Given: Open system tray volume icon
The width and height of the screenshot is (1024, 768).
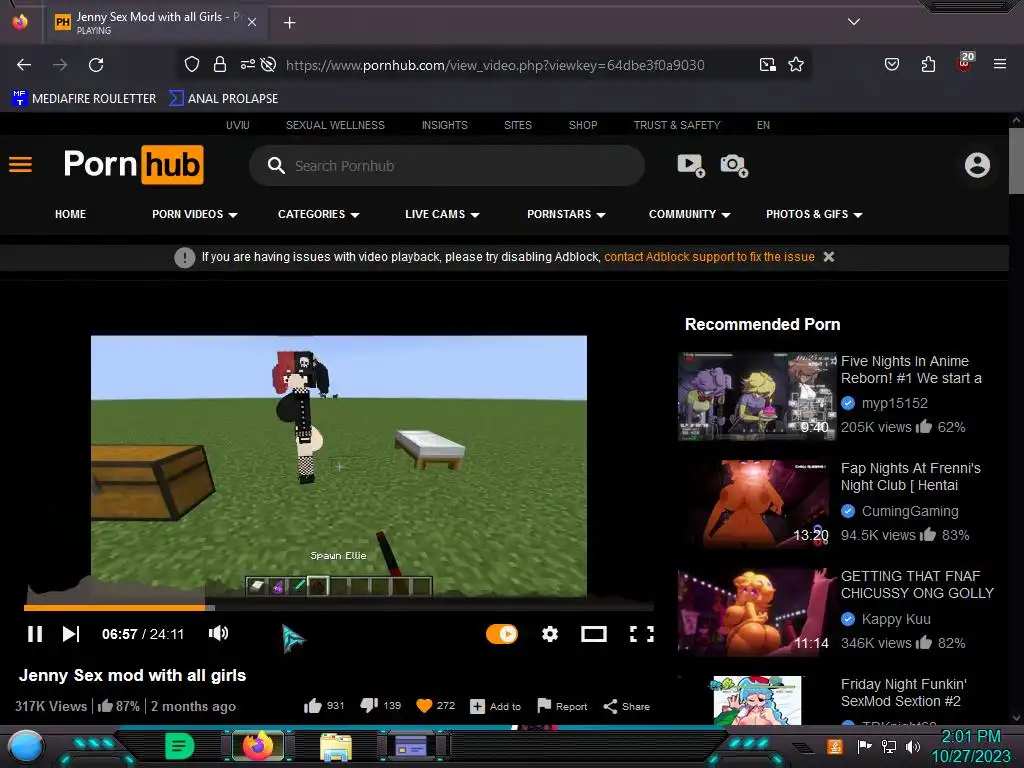Looking at the screenshot, I should pos(913,746).
